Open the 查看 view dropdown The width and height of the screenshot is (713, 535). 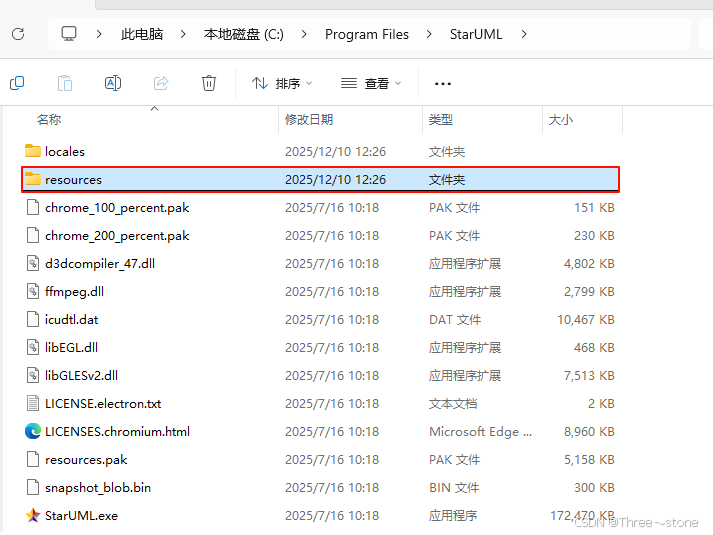(371, 83)
